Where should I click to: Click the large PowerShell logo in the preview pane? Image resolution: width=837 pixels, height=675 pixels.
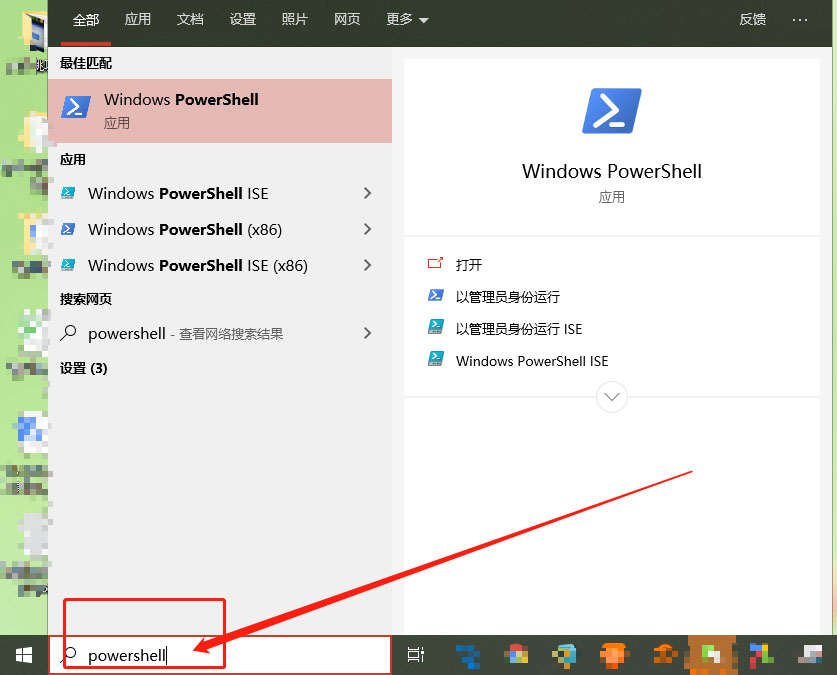click(611, 111)
